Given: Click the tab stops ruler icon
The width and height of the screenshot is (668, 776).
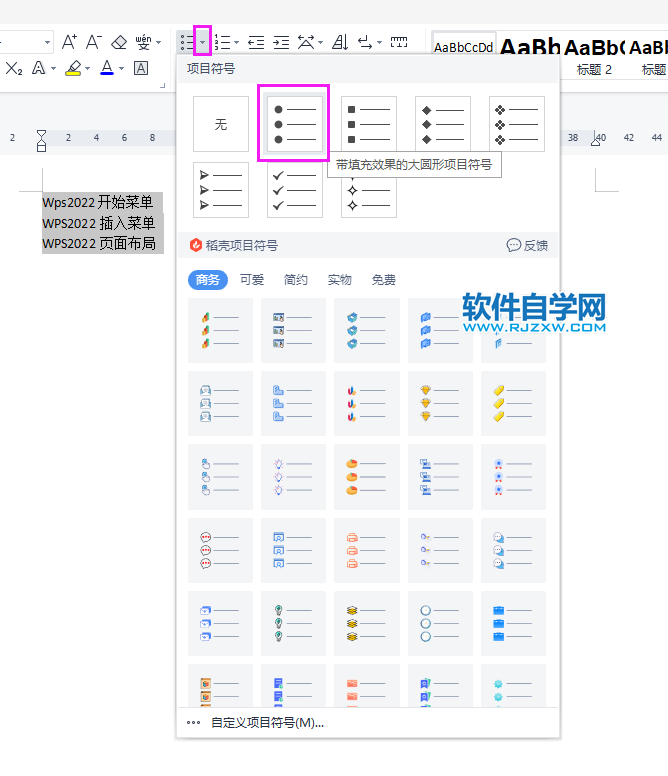Looking at the screenshot, I should click(399, 42).
